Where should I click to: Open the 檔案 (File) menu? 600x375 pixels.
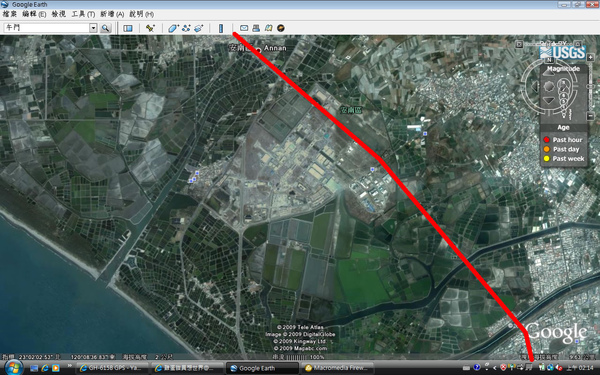point(10,14)
